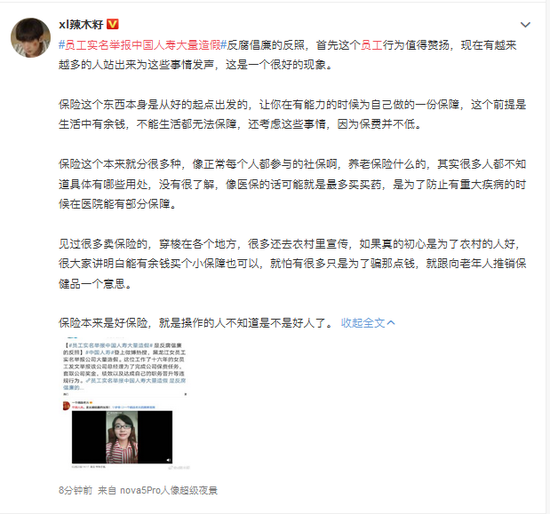
Task: Click the red 员工 keyword link
Action: point(371,45)
